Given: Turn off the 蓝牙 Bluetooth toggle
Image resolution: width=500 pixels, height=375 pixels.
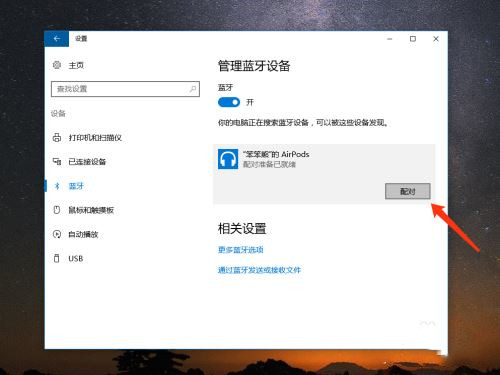Looking at the screenshot, I should 229,102.
